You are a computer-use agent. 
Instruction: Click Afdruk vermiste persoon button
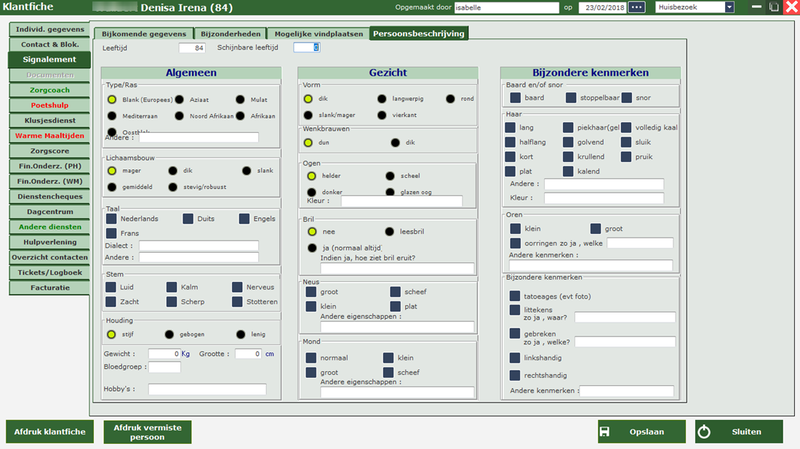[147, 431]
